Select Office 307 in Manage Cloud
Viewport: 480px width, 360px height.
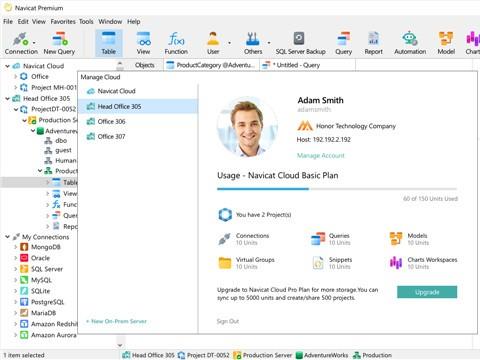138,136
